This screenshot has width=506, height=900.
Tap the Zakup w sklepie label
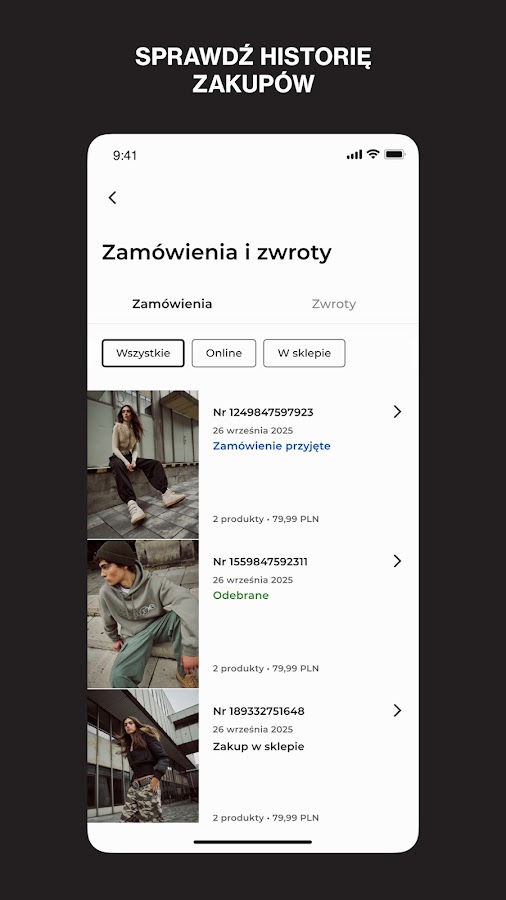click(259, 746)
